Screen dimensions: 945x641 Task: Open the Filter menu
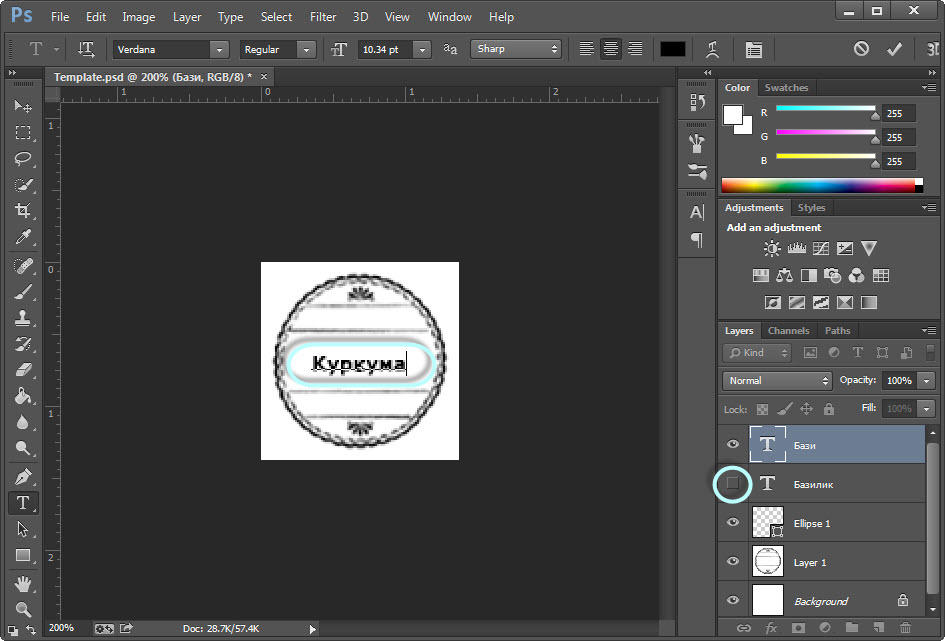[x=322, y=16]
